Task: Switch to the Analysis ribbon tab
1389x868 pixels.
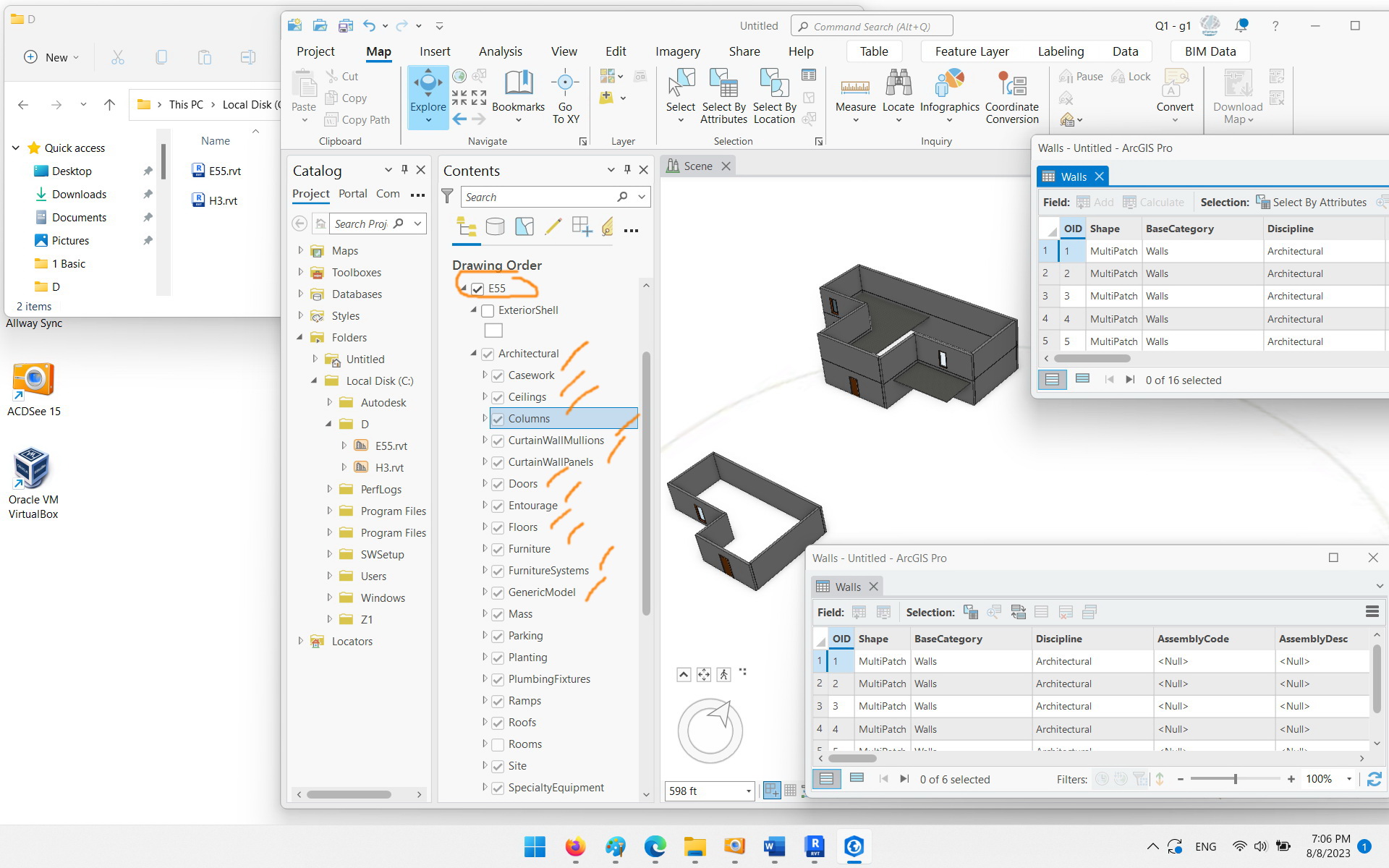Action: point(501,51)
